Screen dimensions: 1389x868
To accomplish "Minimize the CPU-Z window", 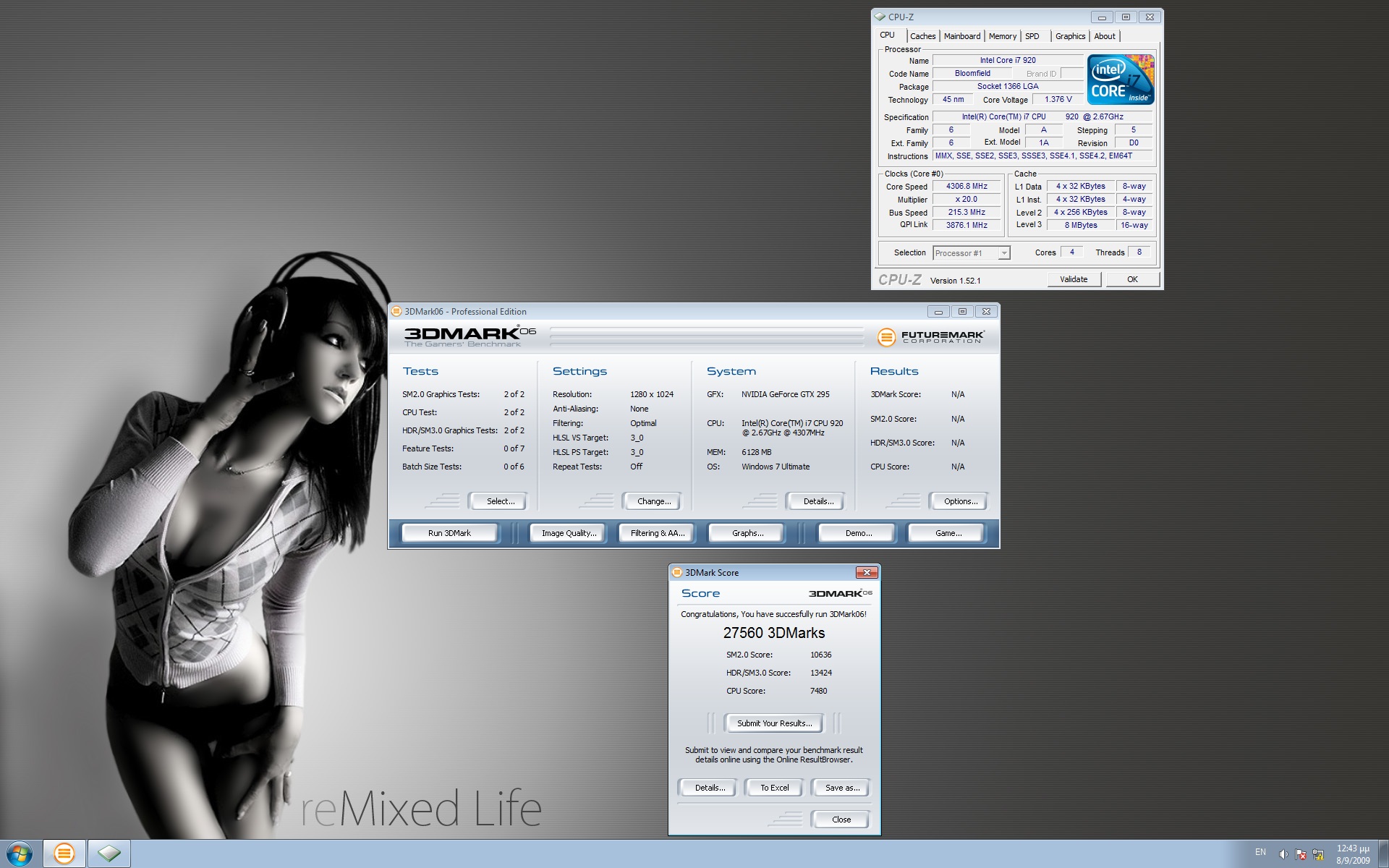I will 1102,17.
